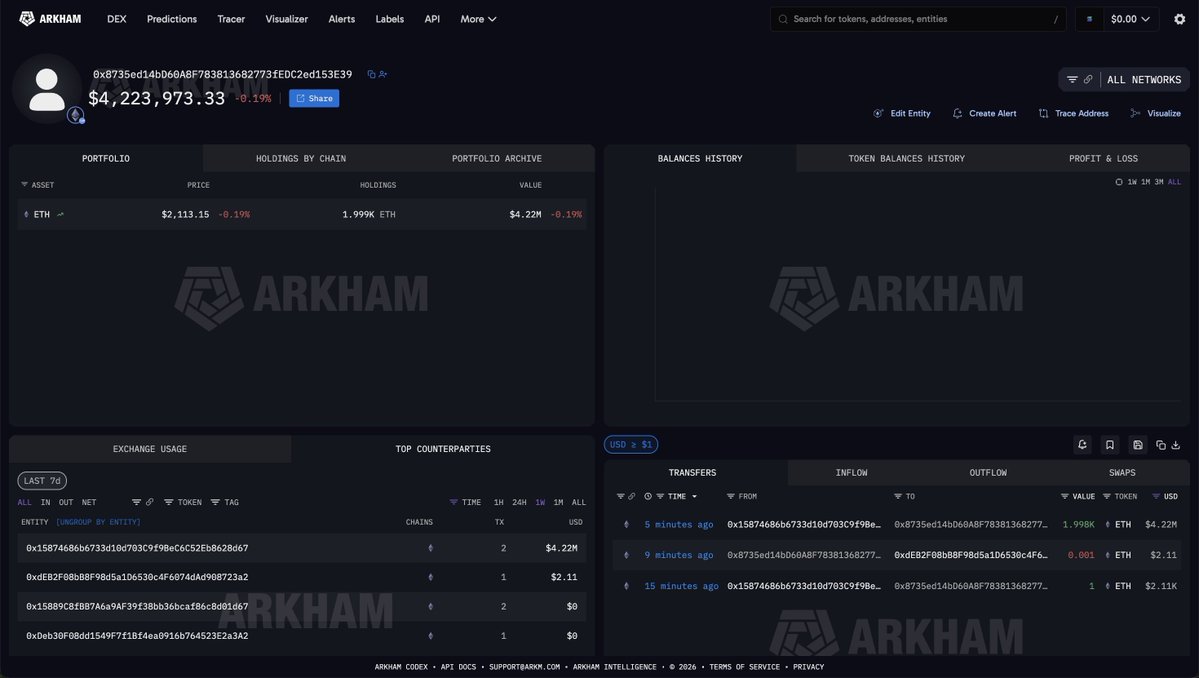Click the '9 minutes ago' transfer time
1199x678 pixels.
(x=678, y=555)
